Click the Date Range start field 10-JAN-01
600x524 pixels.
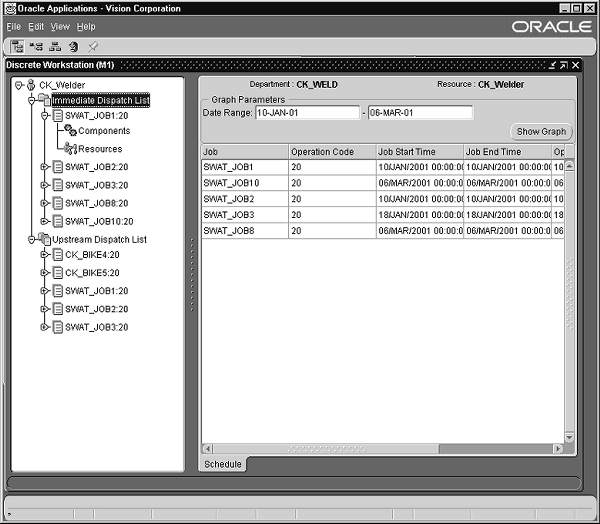tap(308, 113)
